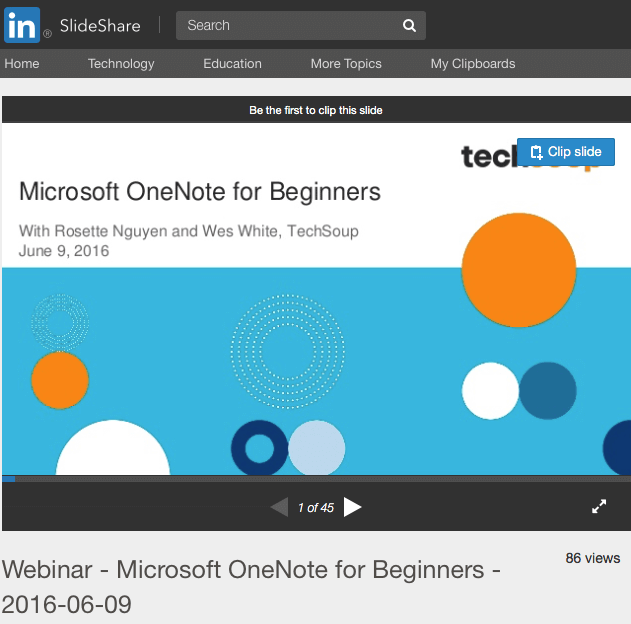This screenshot has width=631, height=624.
Task: Open My Clipboards
Action: 473,64
